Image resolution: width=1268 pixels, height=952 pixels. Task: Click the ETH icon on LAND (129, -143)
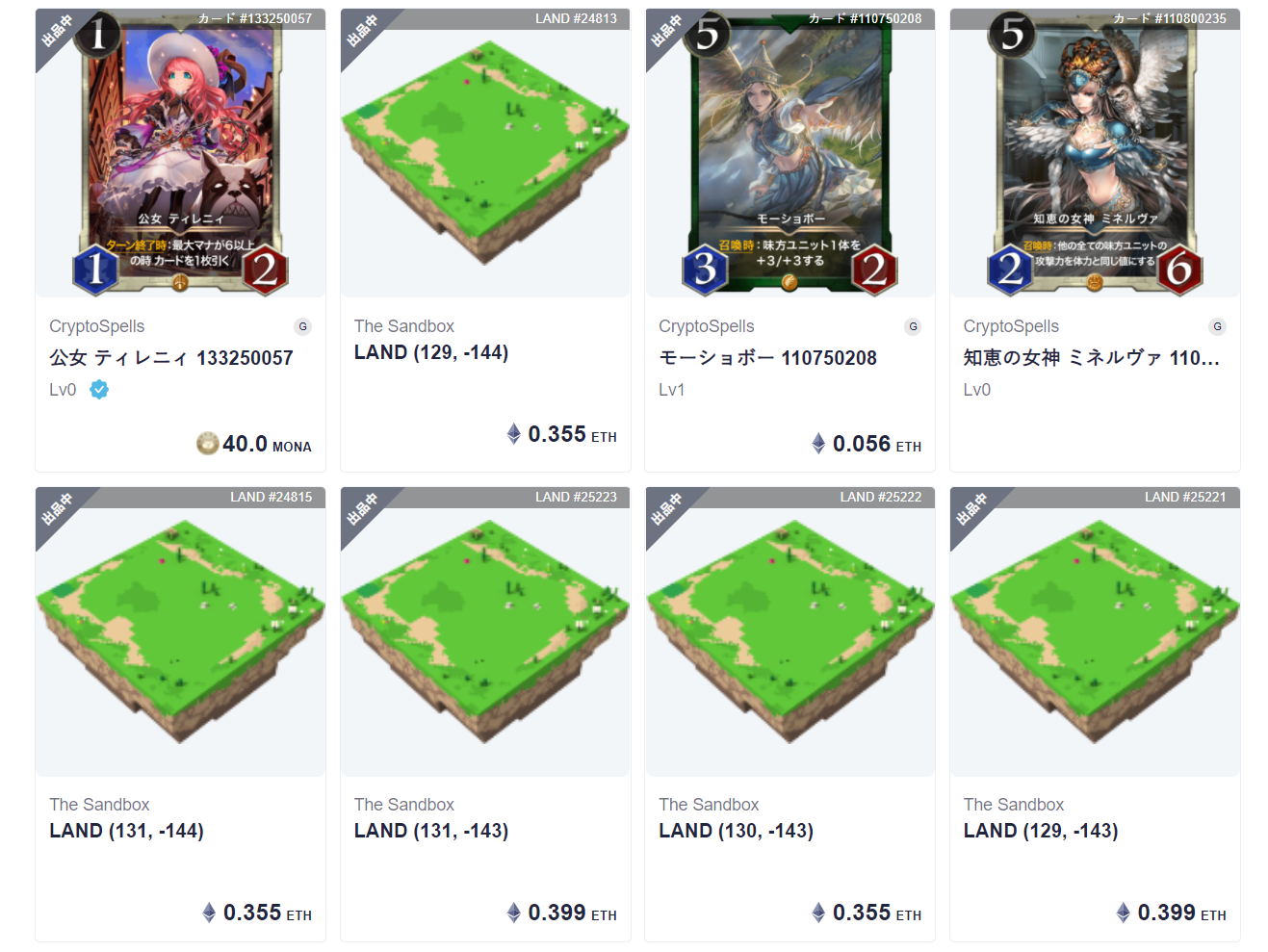pyautogui.click(x=1124, y=913)
